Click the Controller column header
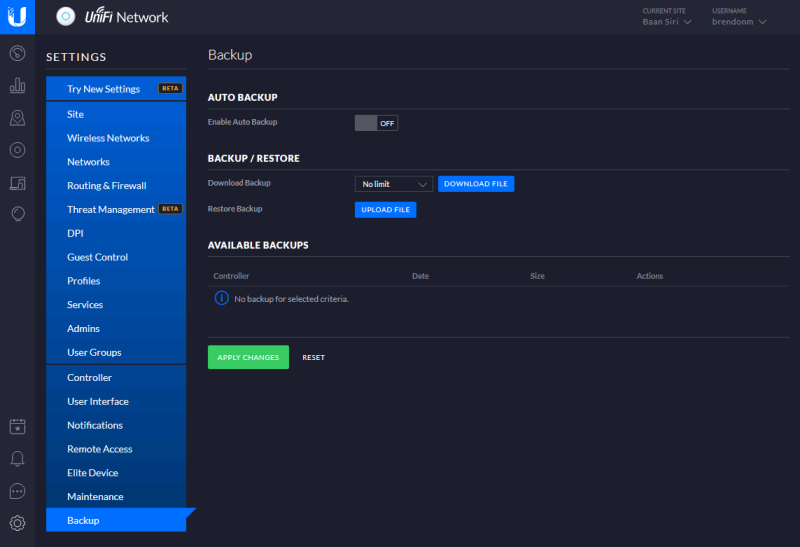 pyautogui.click(x=231, y=276)
